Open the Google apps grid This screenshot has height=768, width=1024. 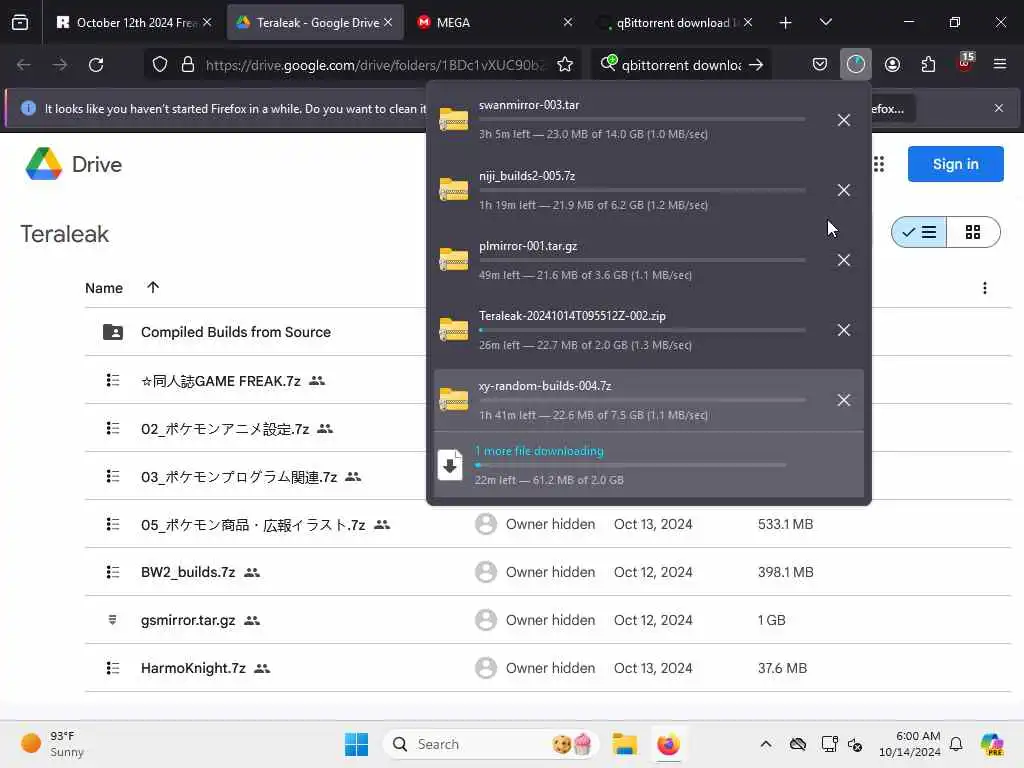pyautogui.click(x=879, y=164)
